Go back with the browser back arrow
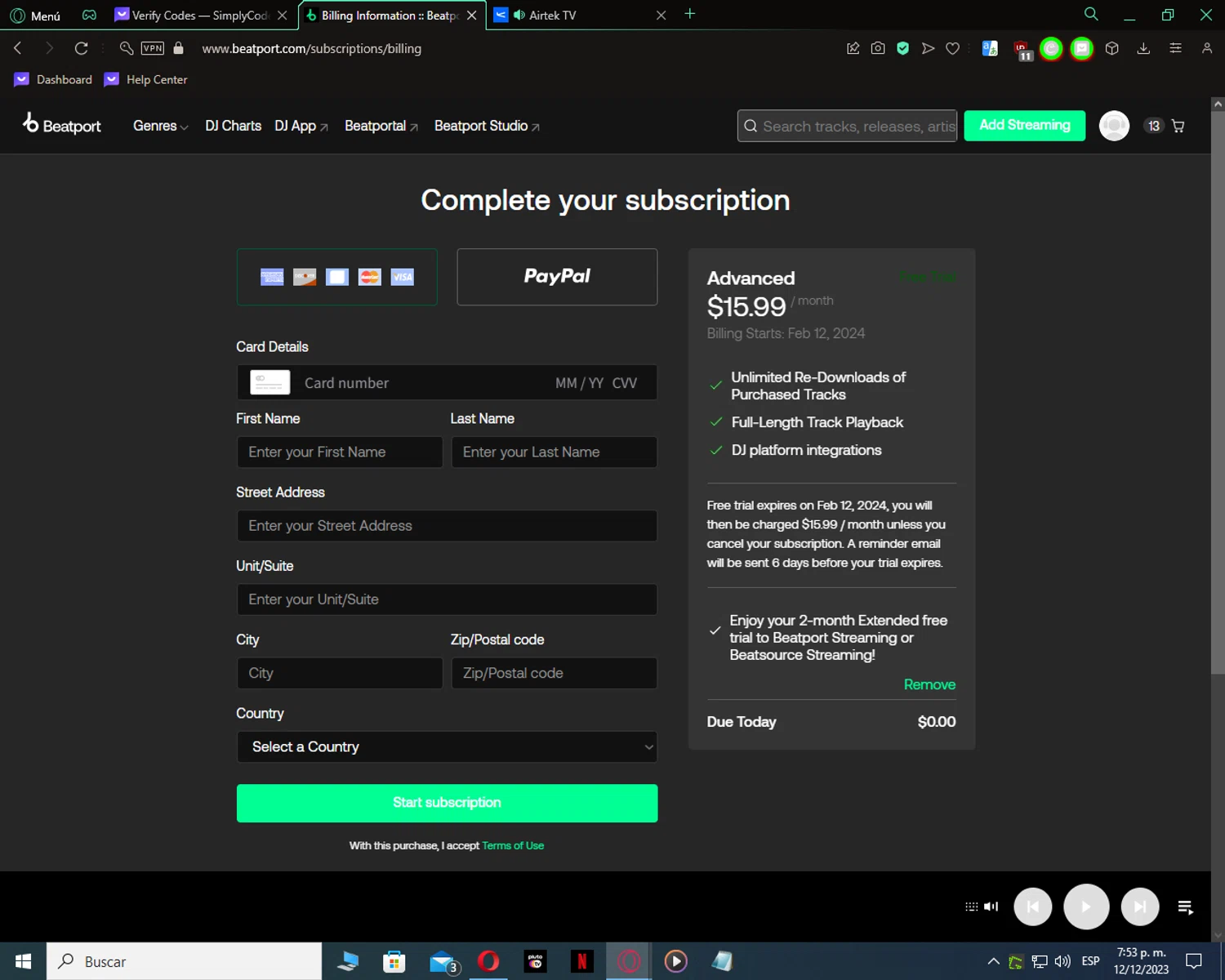1225x980 pixels. (18, 48)
